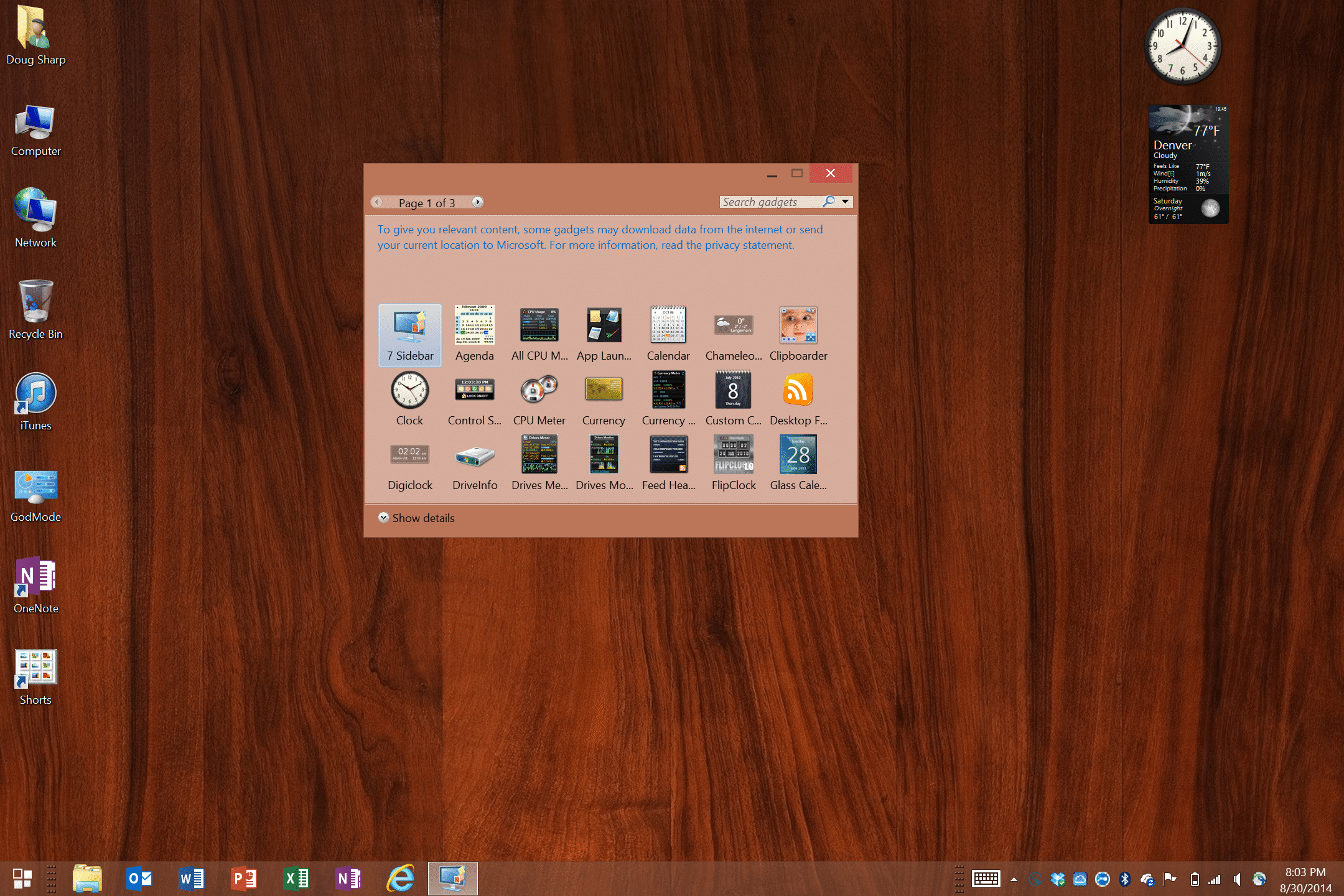The height and width of the screenshot is (896, 1344).
Task: Select the Network desktop icon
Action: click(36, 218)
